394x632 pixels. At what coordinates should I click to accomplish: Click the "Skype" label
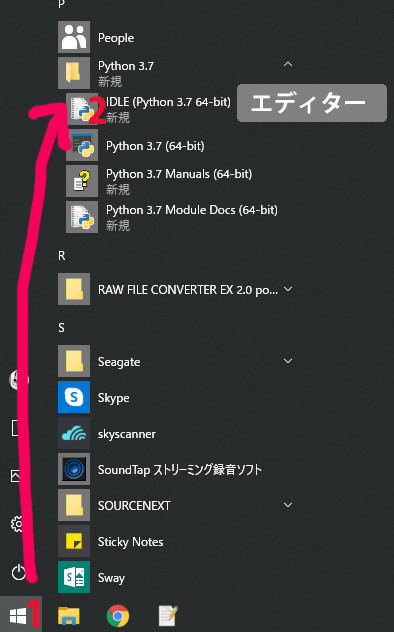(114, 398)
